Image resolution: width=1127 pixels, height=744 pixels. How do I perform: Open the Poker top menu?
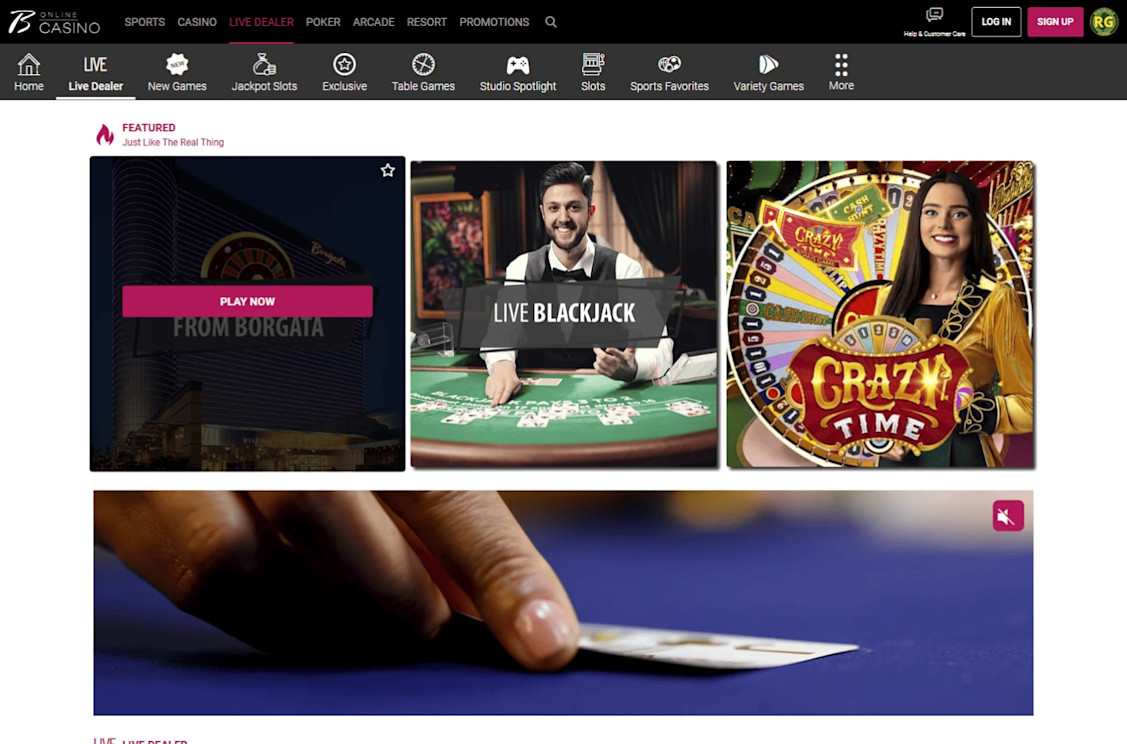(x=323, y=22)
